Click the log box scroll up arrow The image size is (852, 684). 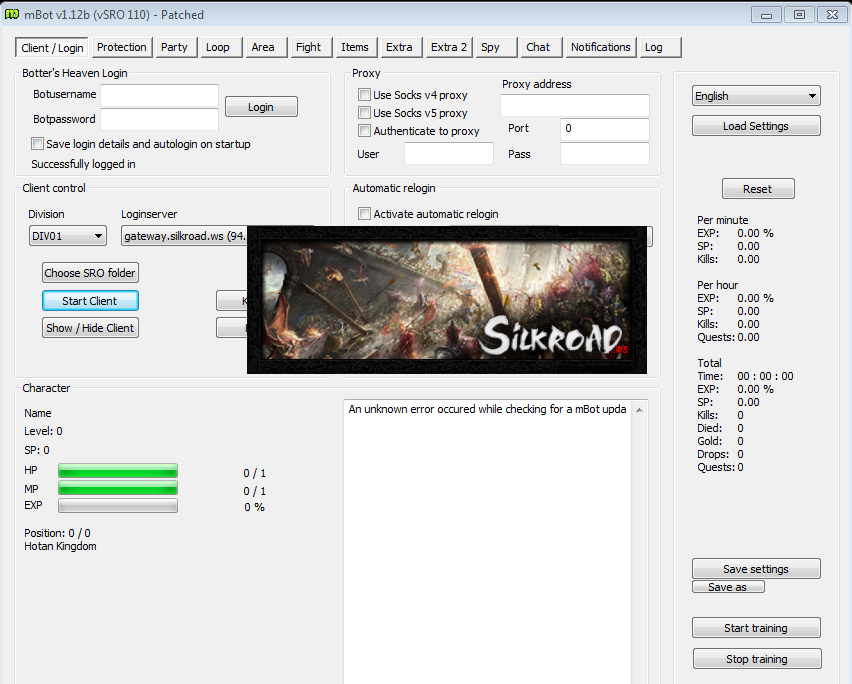click(640, 410)
